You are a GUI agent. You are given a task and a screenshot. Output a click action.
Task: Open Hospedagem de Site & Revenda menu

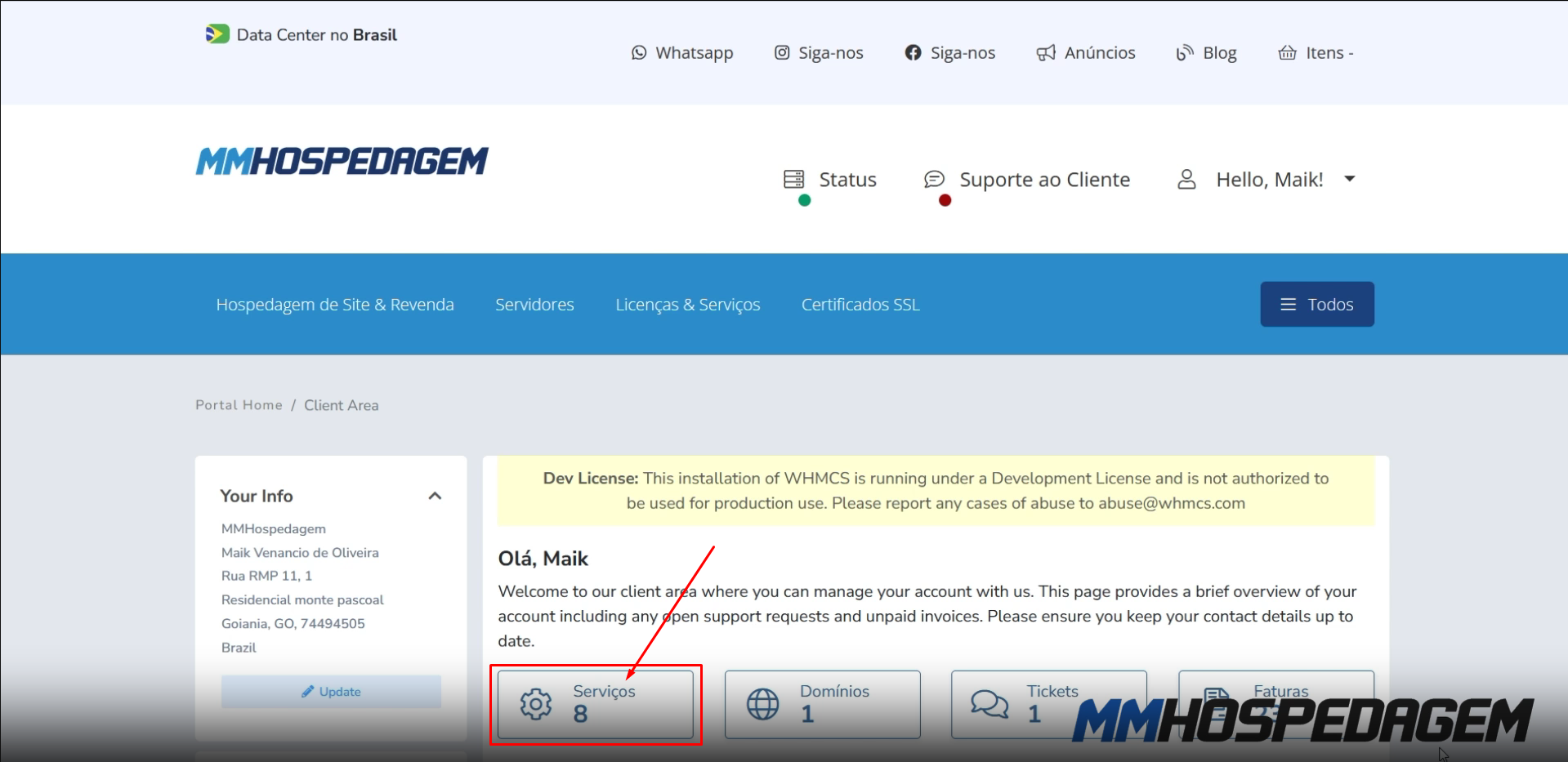click(x=335, y=305)
